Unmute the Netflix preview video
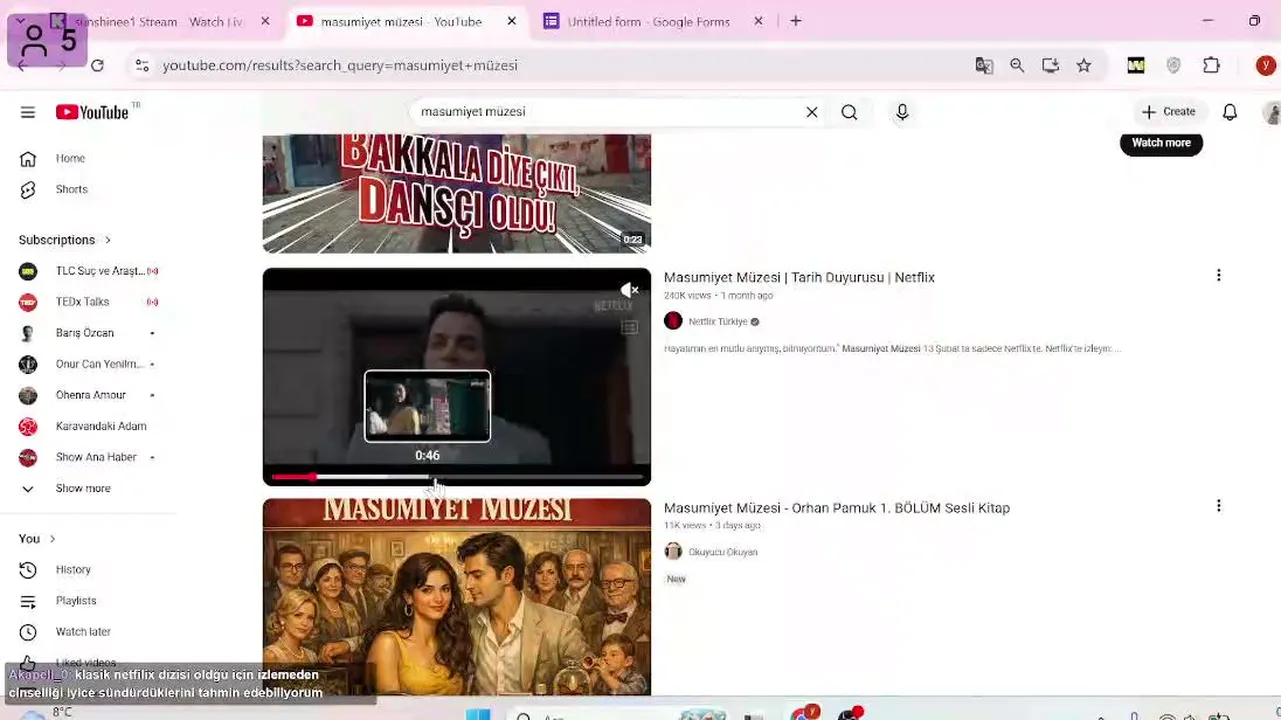Image resolution: width=1281 pixels, height=720 pixels. [629, 290]
